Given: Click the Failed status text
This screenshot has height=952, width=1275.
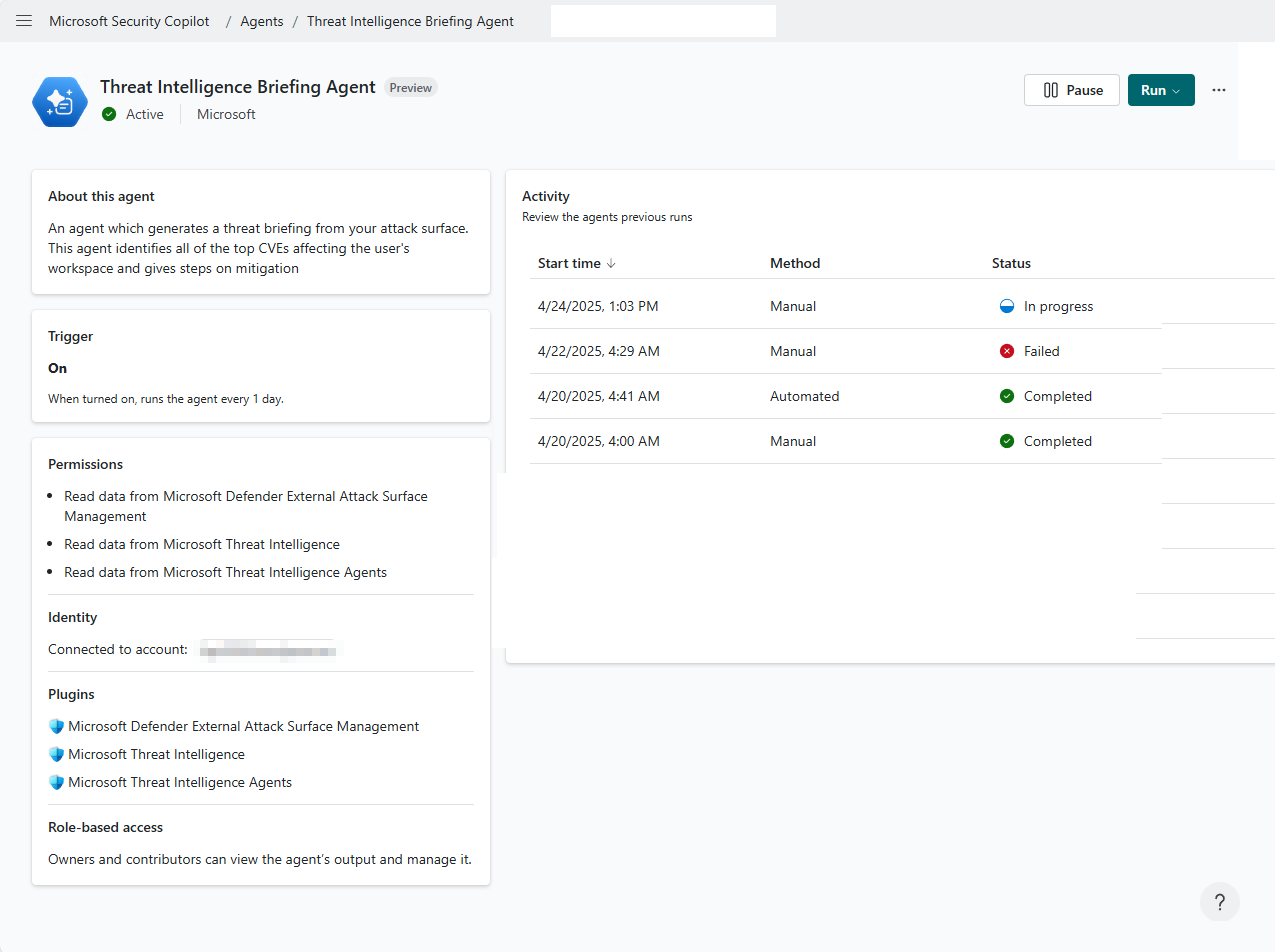Looking at the screenshot, I should coord(1042,352).
